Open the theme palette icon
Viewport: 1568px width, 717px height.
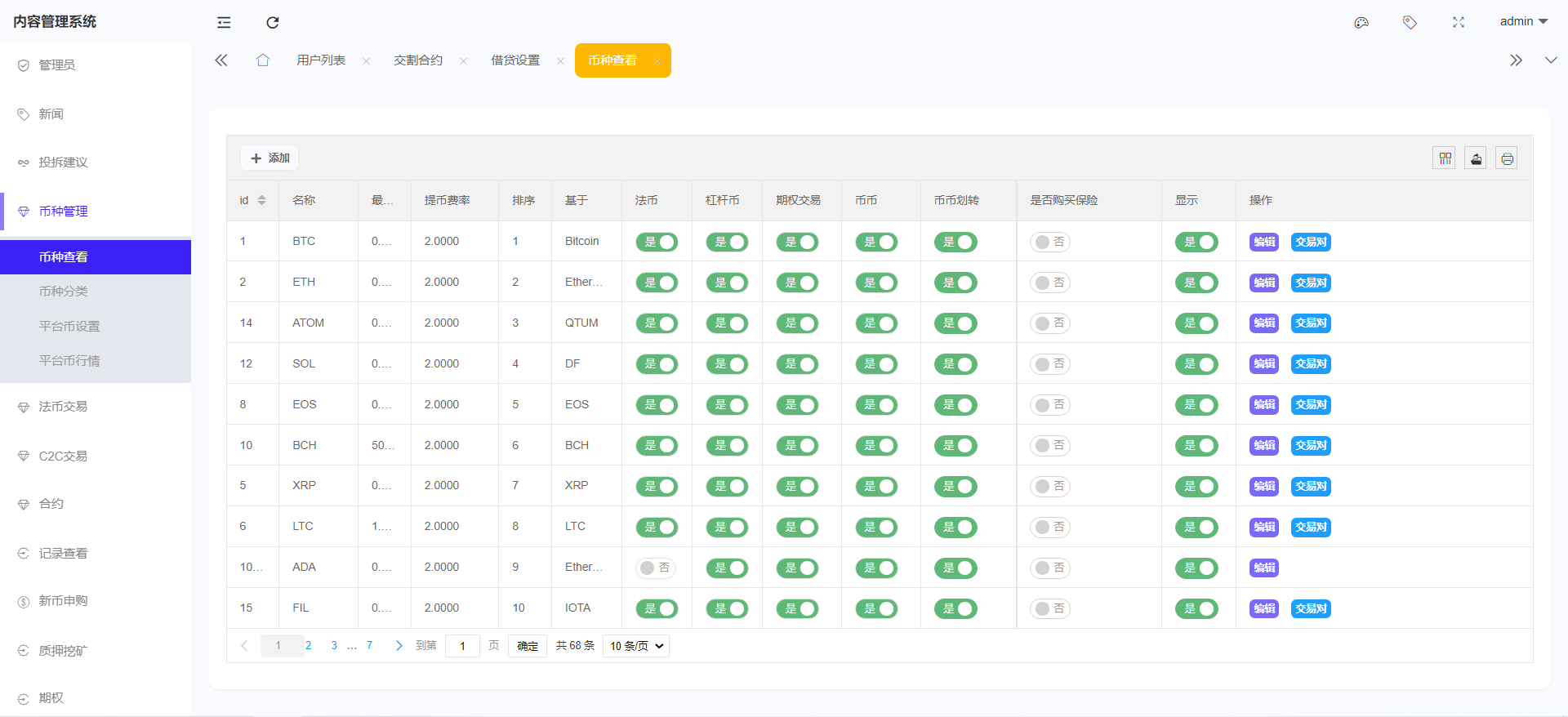[x=1361, y=22]
